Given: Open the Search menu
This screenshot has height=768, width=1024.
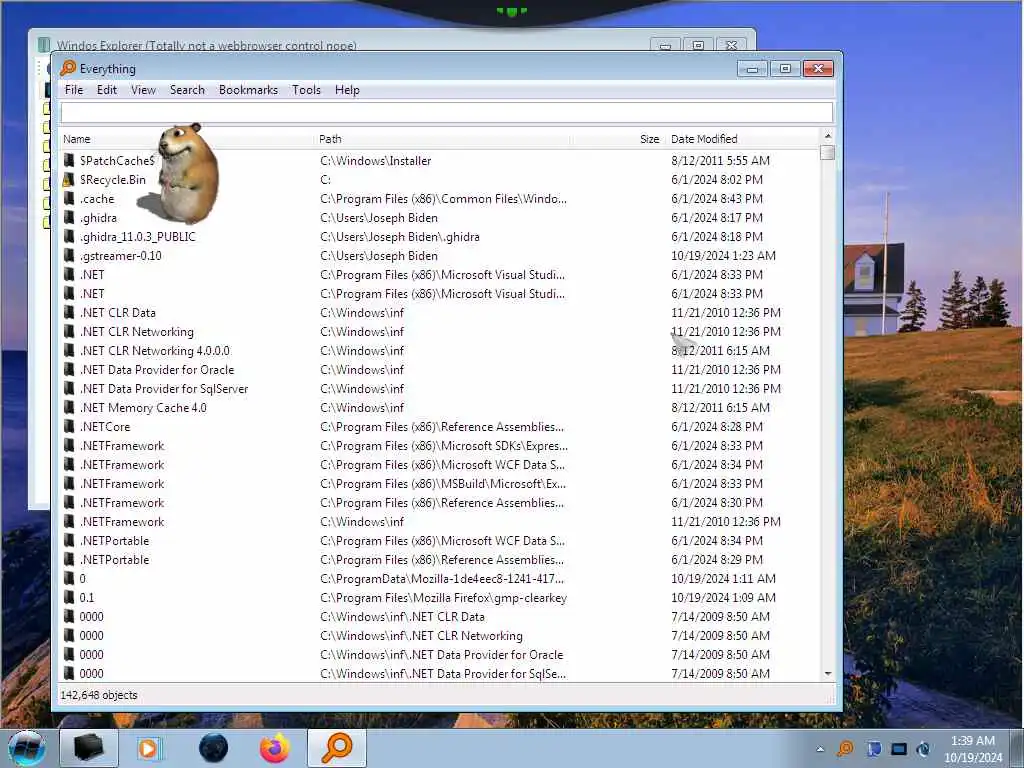Looking at the screenshot, I should [187, 90].
